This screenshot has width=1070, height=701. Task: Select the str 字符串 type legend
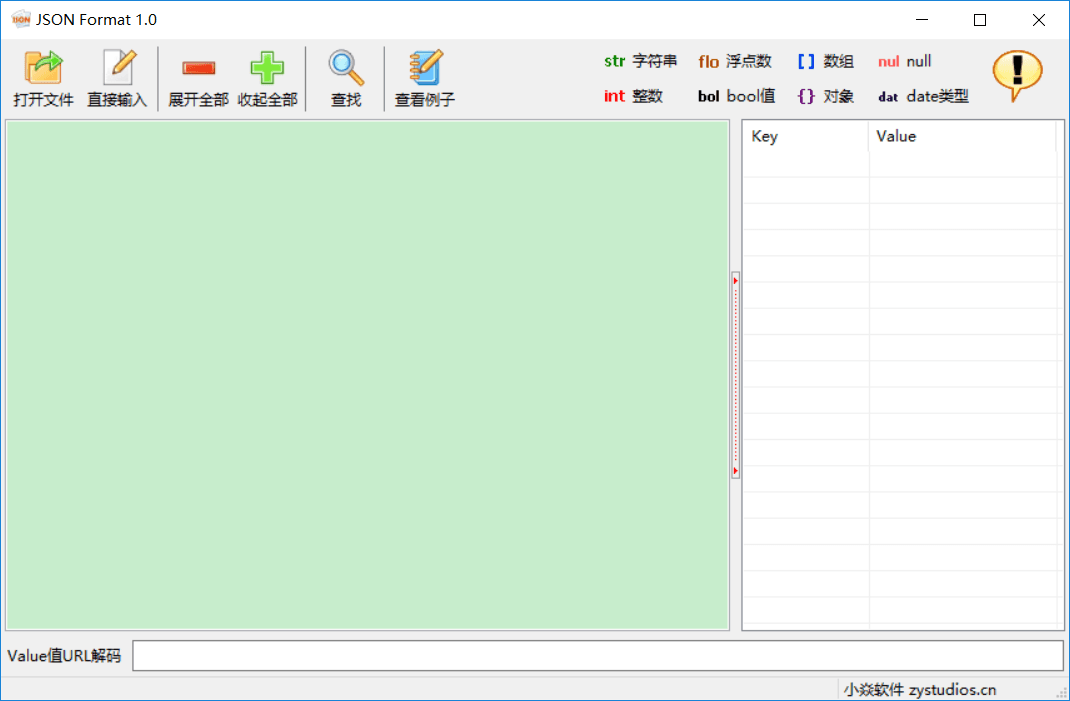point(640,61)
